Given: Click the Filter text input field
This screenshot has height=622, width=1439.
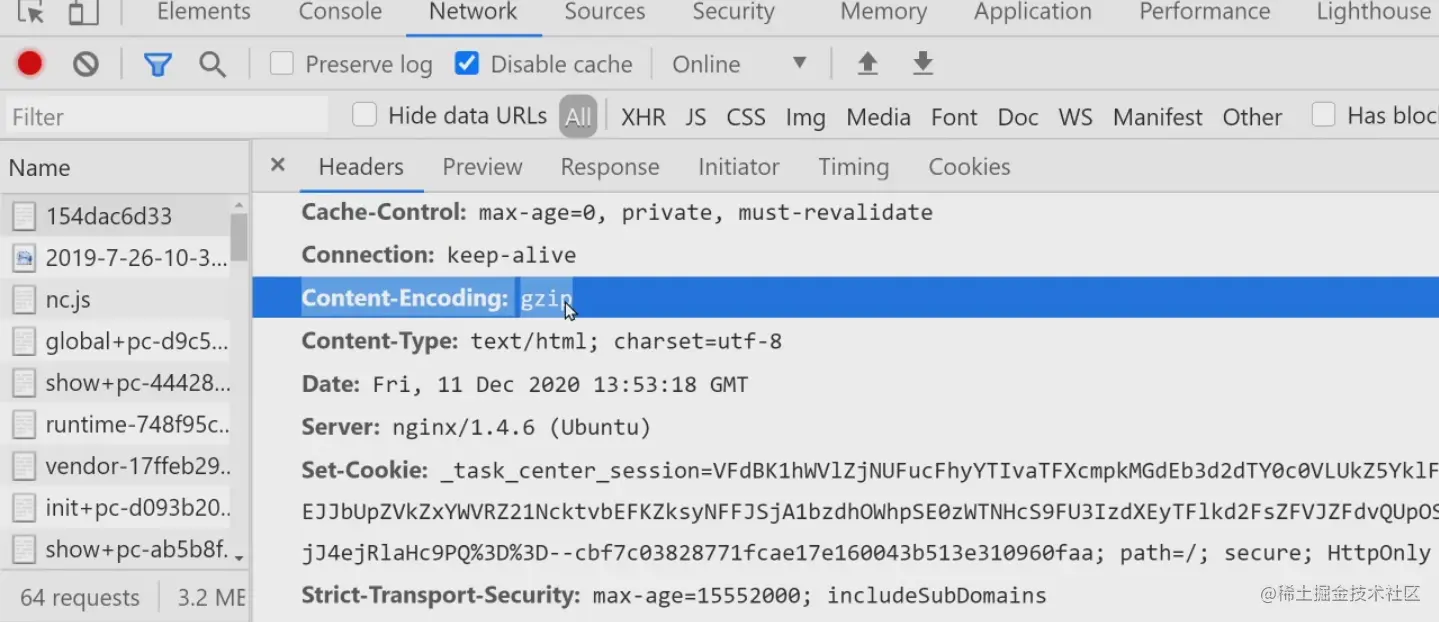Looking at the screenshot, I should [x=166, y=117].
